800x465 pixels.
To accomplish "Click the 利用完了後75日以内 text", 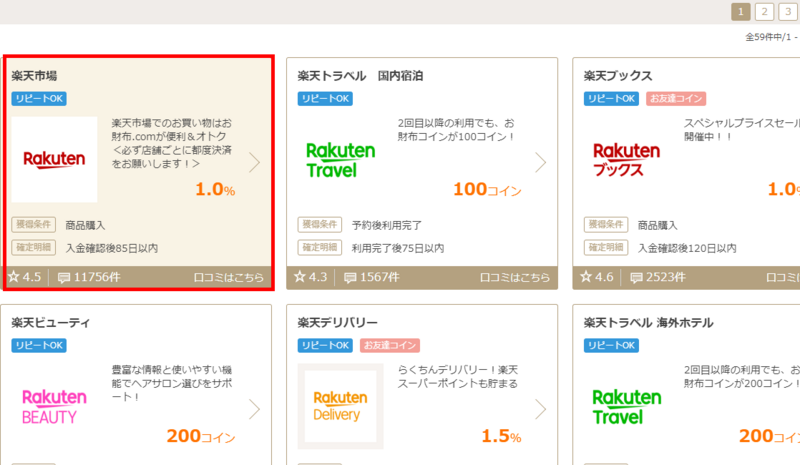I will (398, 248).
